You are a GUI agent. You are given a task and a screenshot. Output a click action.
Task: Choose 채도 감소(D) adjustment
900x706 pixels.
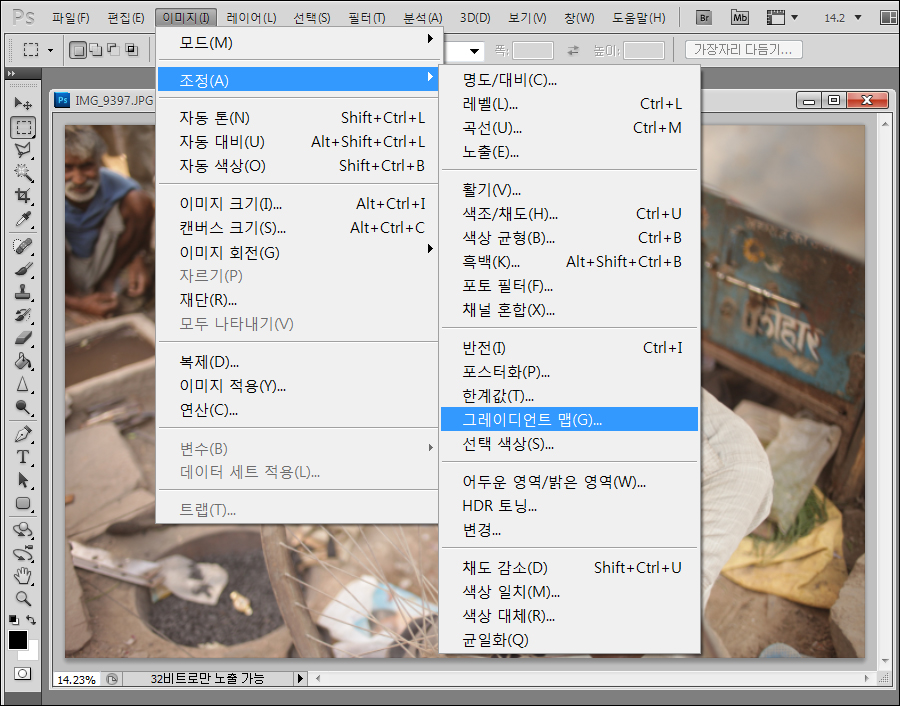(x=569, y=568)
